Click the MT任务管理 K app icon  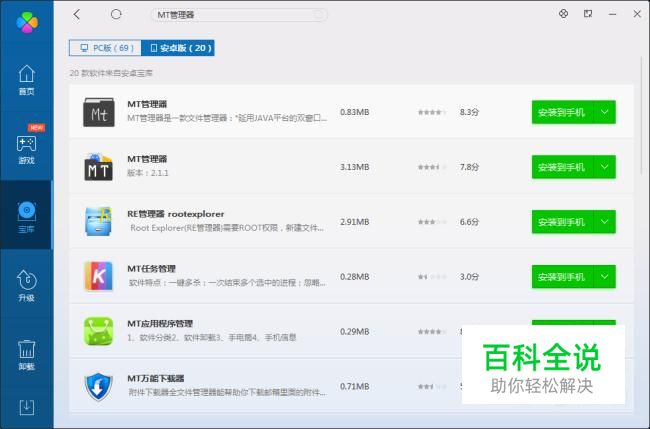coord(99,276)
